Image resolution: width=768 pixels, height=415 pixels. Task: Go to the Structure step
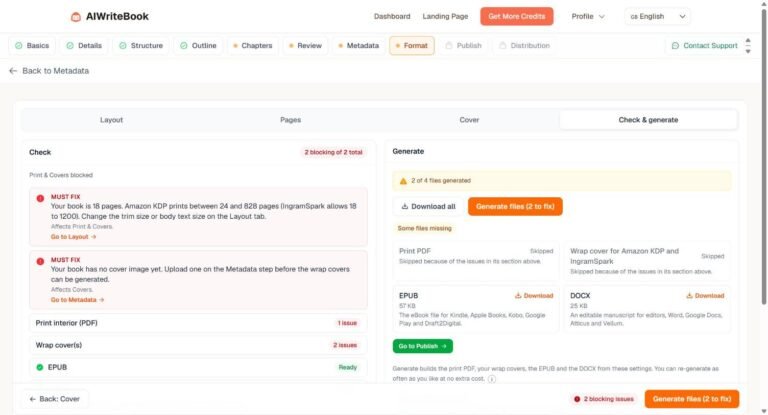coord(141,46)
